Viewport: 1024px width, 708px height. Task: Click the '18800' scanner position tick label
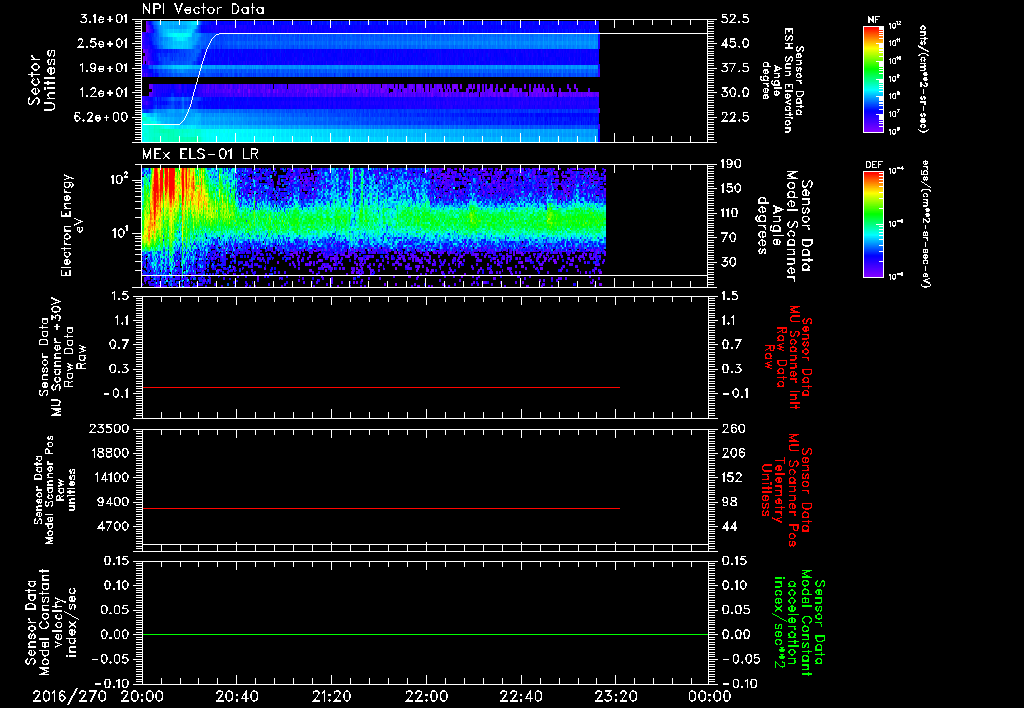coord(109,453)
